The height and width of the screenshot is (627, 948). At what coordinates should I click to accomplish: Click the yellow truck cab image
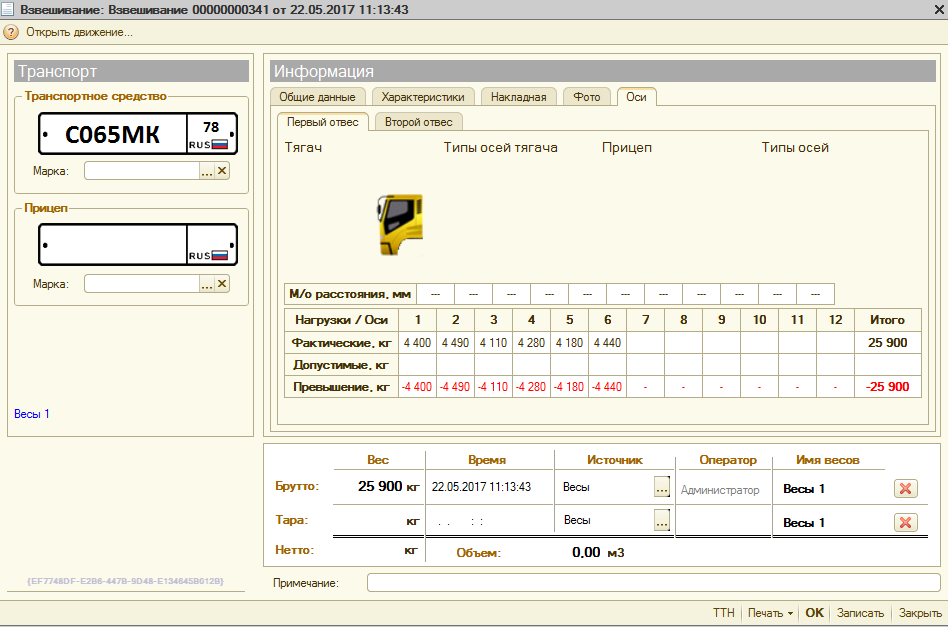pos(400,224)
